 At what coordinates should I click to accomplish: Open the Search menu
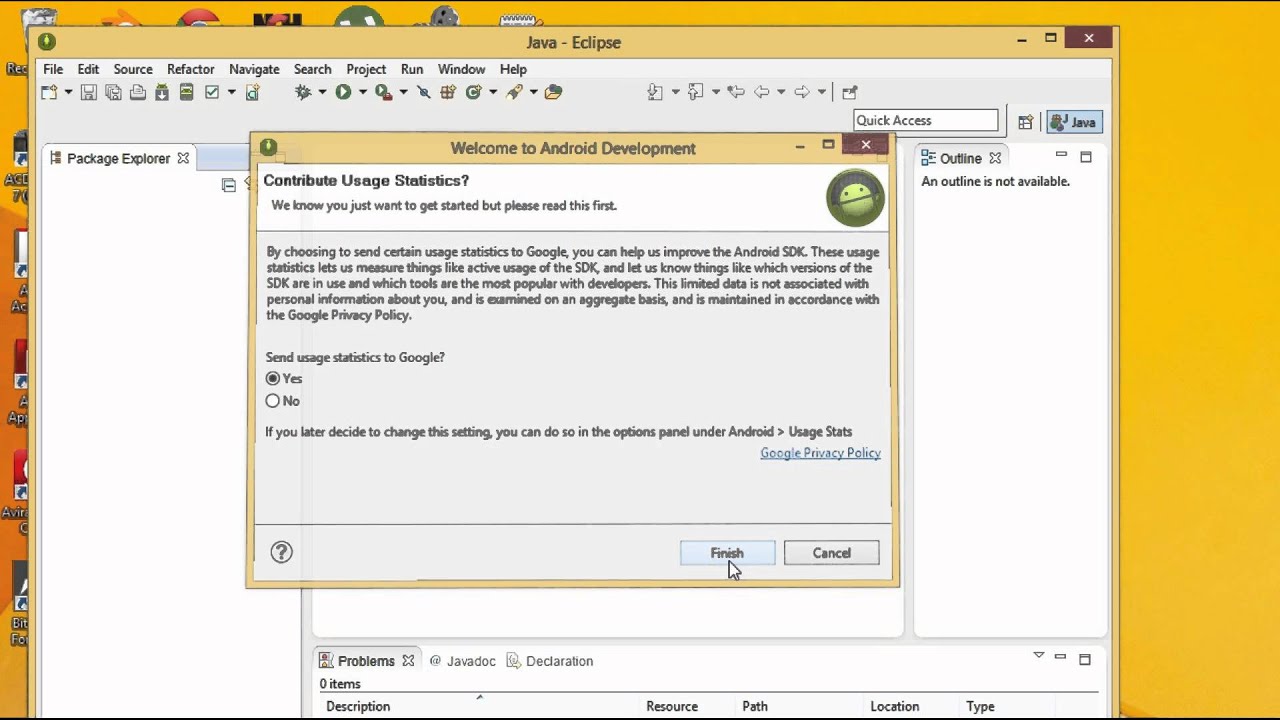click(312, 69)
